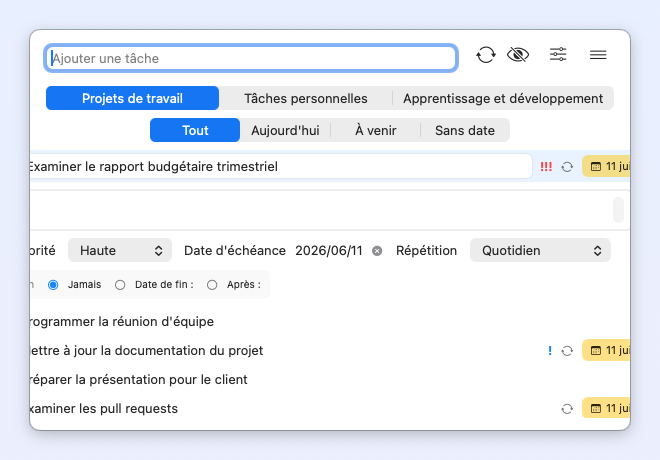This screenshot has width=660, height=460.
Task: Click the repeat icon on the budget report task
Action: pyautogui.click(x=567, y=167)
